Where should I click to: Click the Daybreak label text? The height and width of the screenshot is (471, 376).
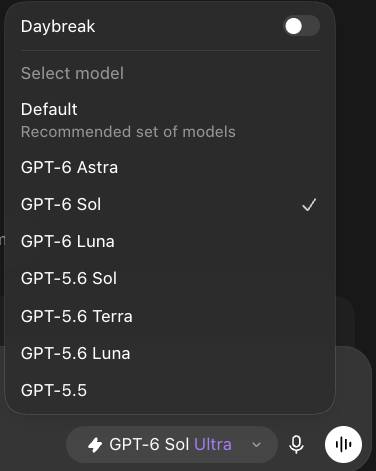58,27
